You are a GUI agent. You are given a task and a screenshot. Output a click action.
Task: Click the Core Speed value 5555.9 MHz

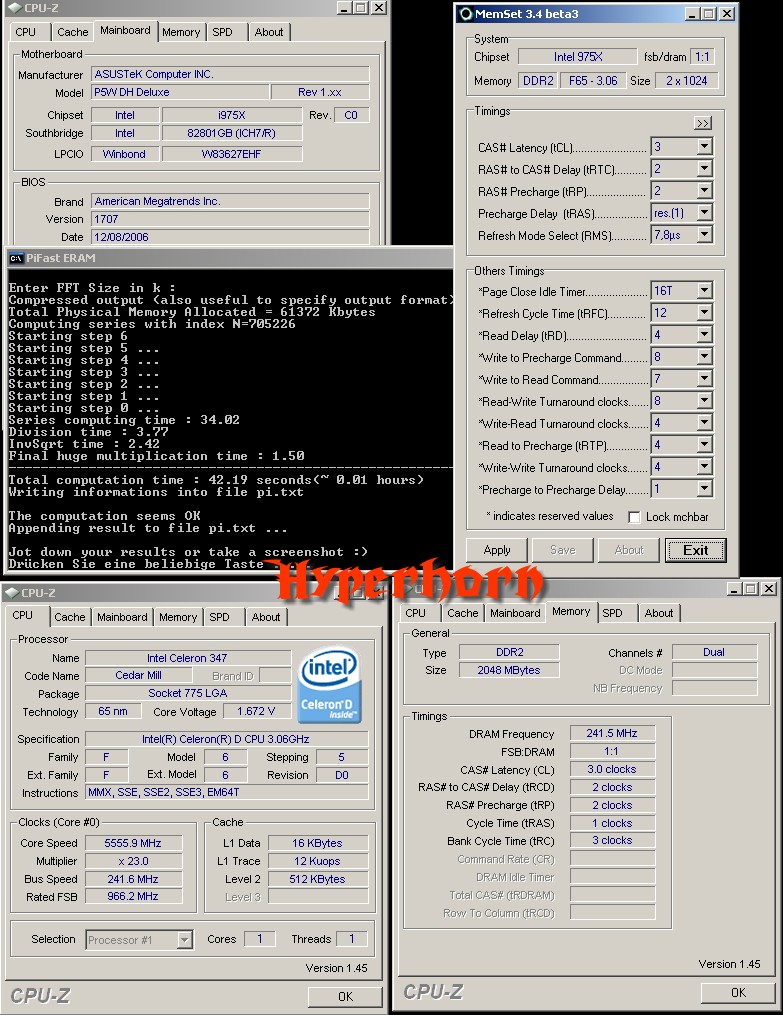pos(133,843)
